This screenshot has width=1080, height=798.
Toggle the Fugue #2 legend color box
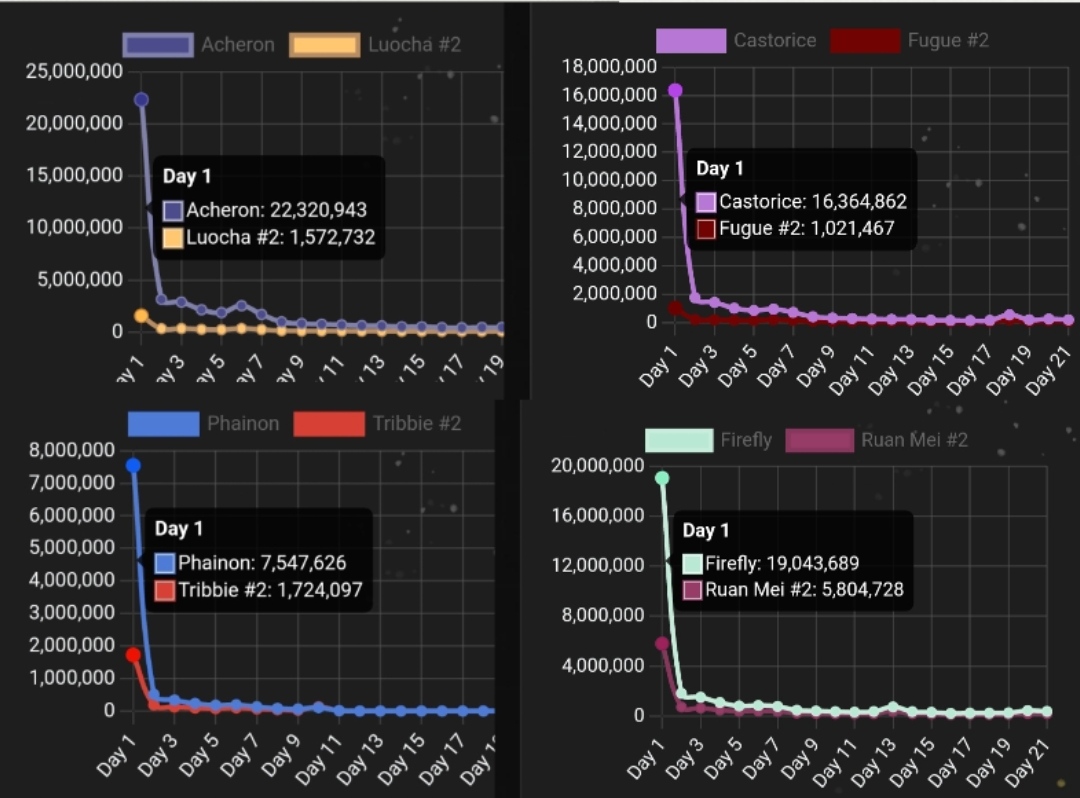point(865,41)
